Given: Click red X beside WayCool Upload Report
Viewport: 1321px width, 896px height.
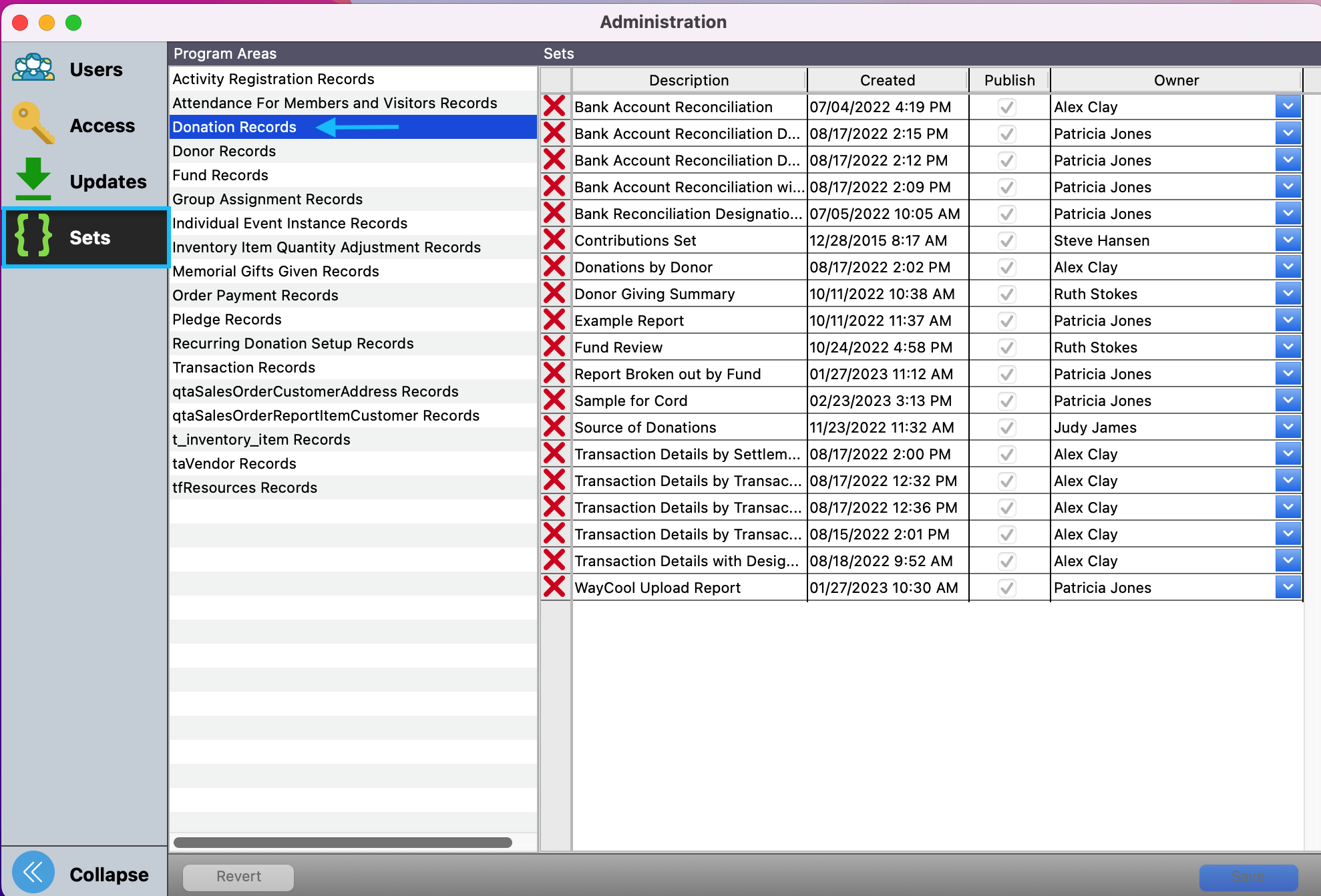Looking at the screenshot, I should (x=554, y=587).
